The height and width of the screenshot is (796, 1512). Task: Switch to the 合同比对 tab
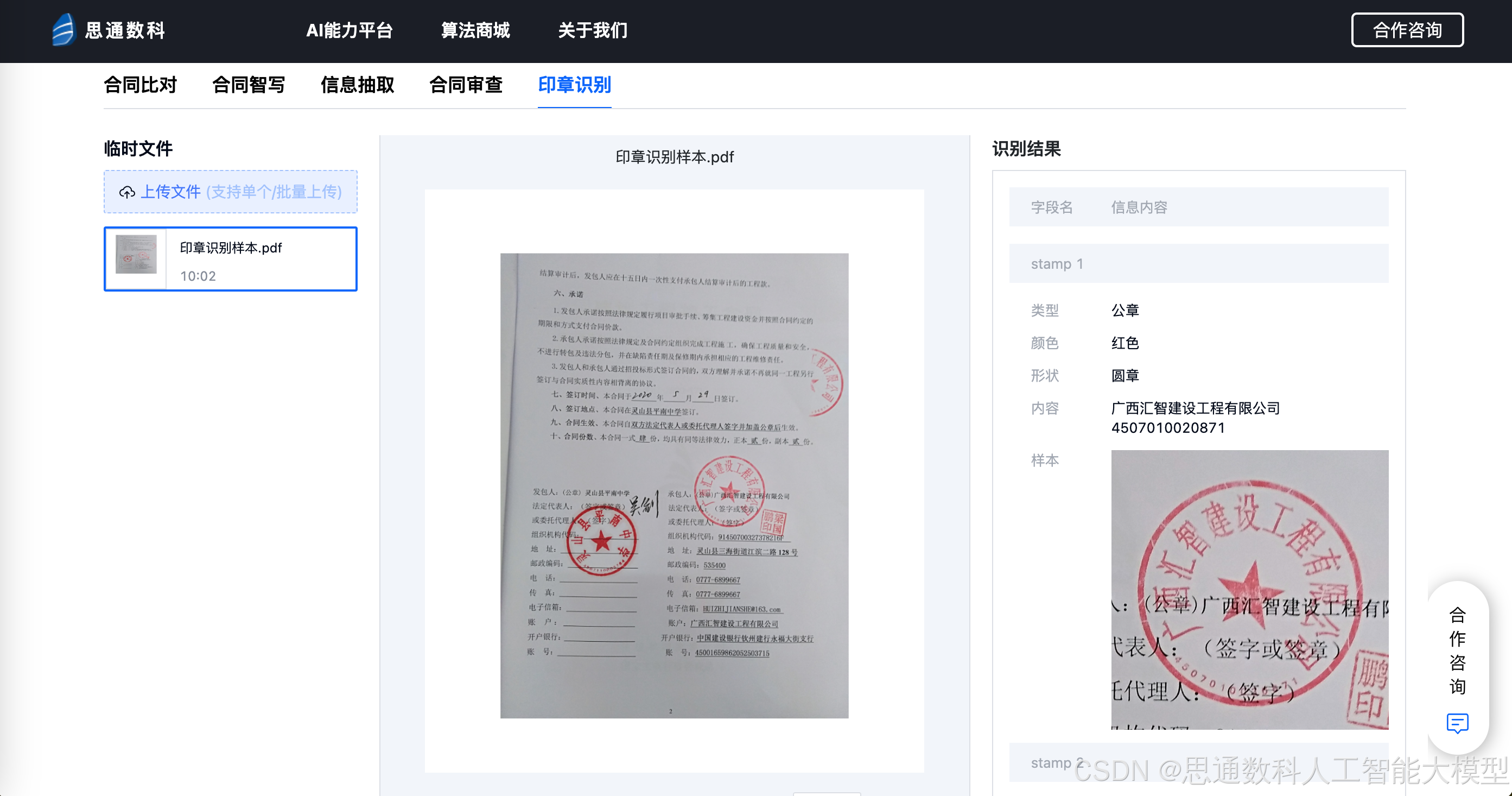click(x=141, y=86)
